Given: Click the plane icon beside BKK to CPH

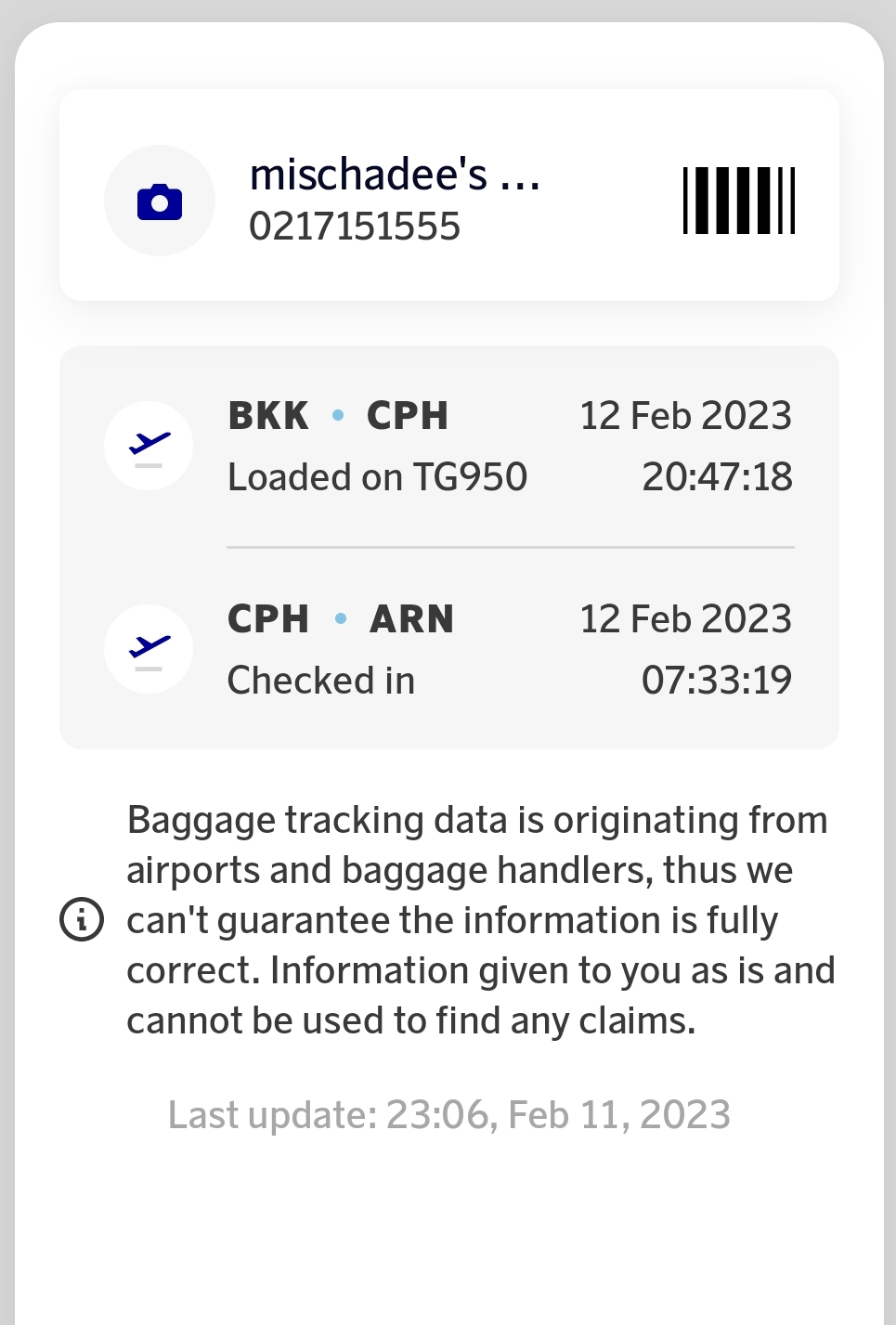Looking at the screenshot, I should point(149,446).
